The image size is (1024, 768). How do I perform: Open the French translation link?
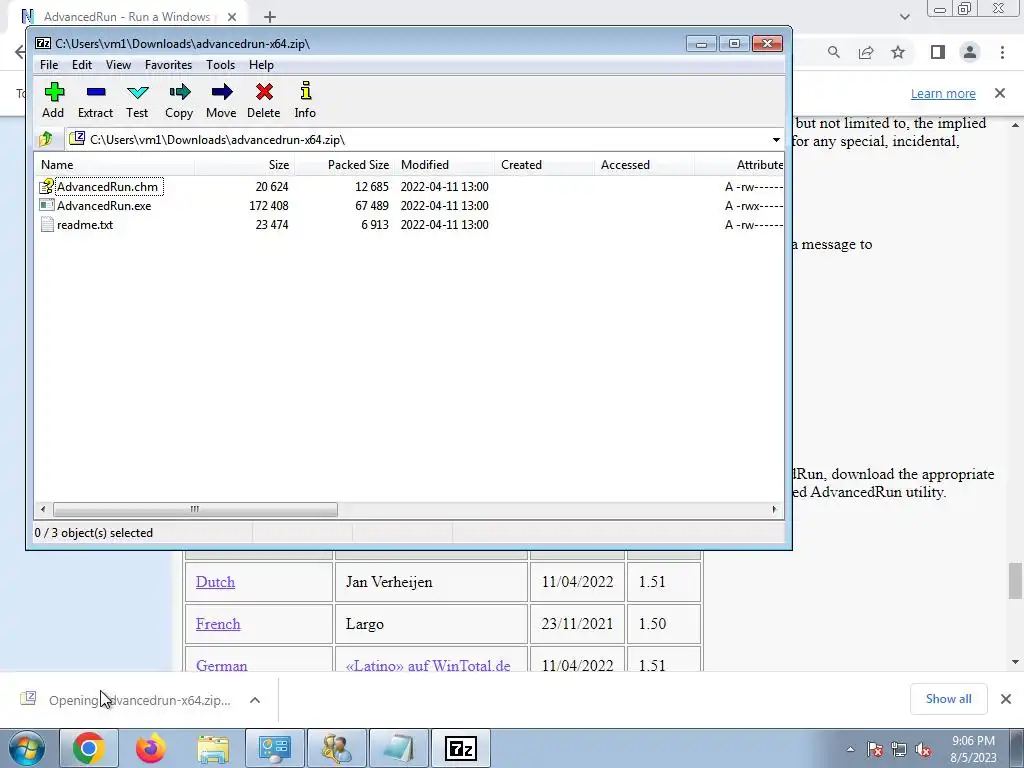[218, 624]
